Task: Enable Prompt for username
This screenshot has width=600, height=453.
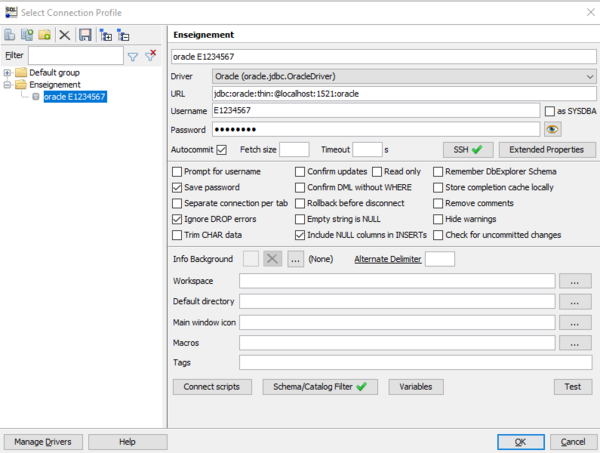Action: (x=177, y=172)
